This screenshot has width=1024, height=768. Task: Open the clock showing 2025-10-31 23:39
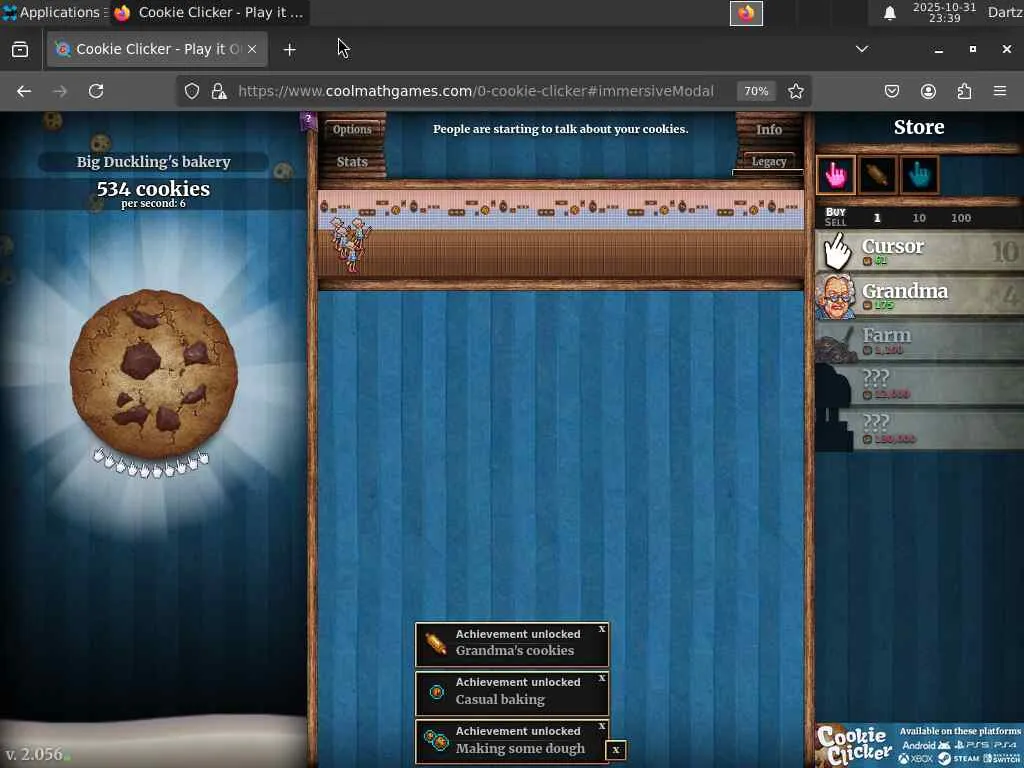click(944, 12)
